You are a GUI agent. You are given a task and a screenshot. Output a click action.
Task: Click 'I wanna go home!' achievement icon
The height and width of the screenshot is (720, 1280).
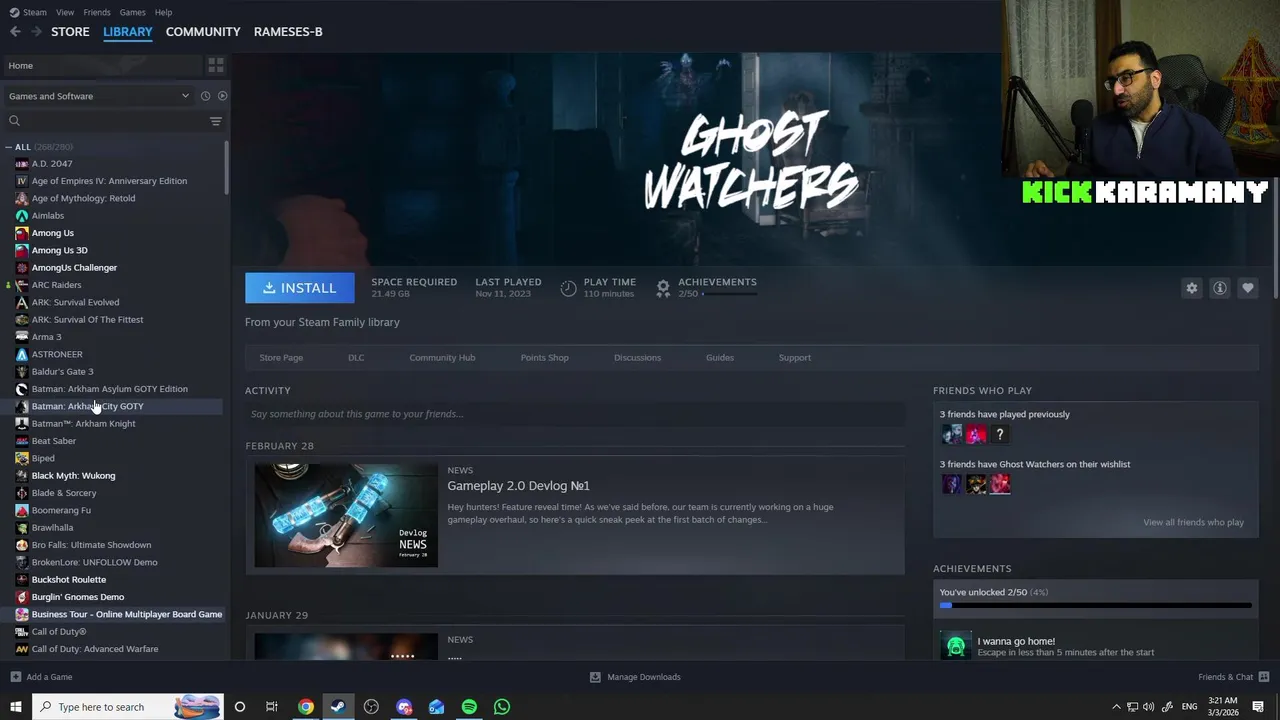tap(956, 646)
